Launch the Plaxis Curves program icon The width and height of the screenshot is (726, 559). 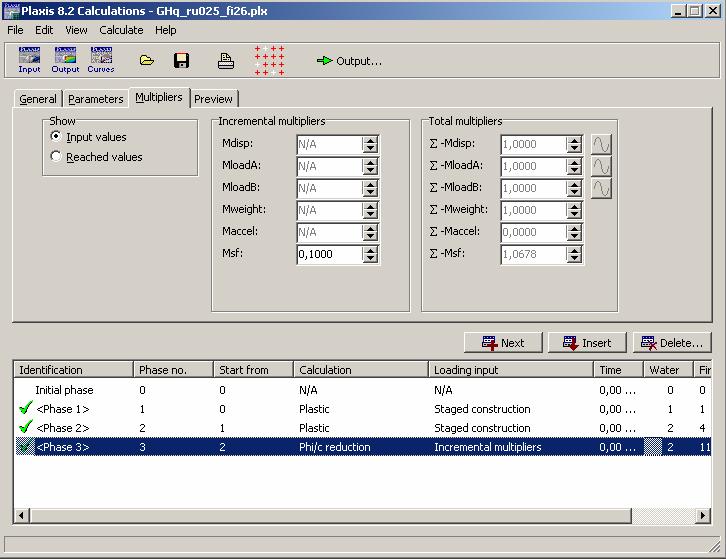click(101, 60)
